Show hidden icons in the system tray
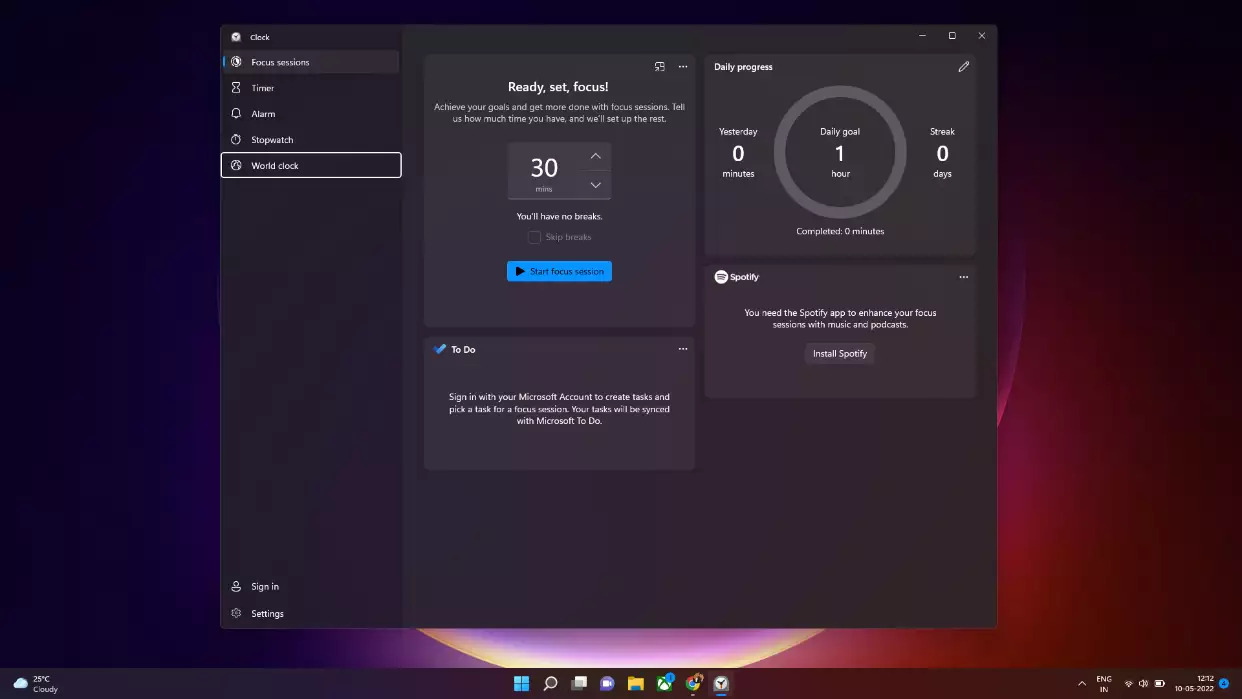Screen dimensions: 1242x699 (1081, 684)
